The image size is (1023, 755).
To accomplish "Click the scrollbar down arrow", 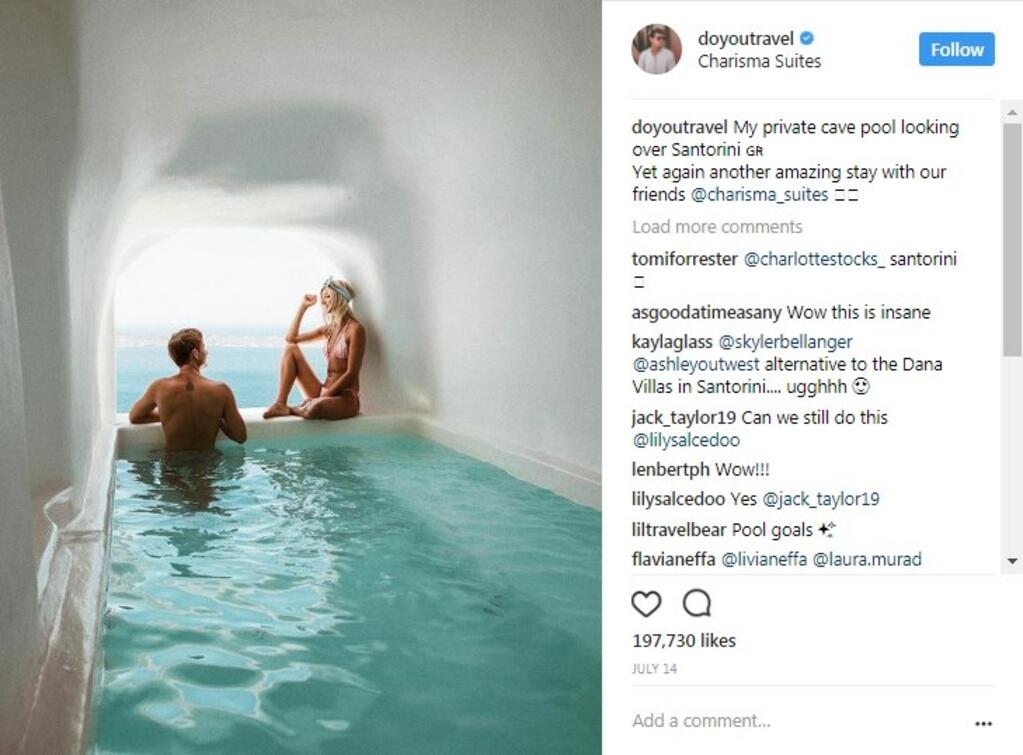I will tap(1012, 561).
